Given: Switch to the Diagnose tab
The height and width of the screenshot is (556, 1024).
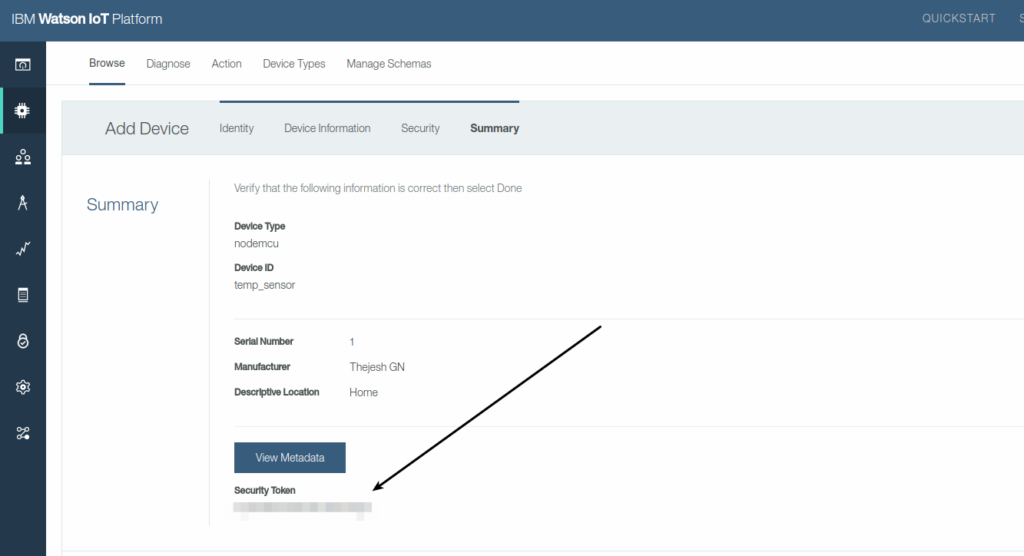Looking at the screenshot, I should pos(168,63).
